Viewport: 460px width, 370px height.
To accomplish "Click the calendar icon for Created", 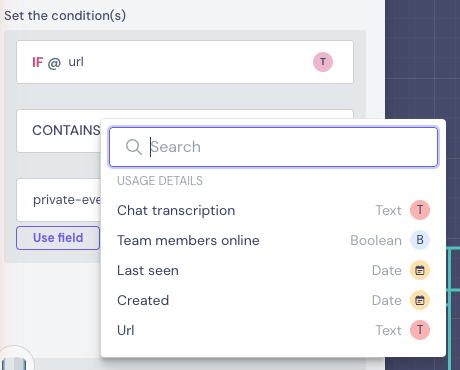I will (x=420, y=300).
